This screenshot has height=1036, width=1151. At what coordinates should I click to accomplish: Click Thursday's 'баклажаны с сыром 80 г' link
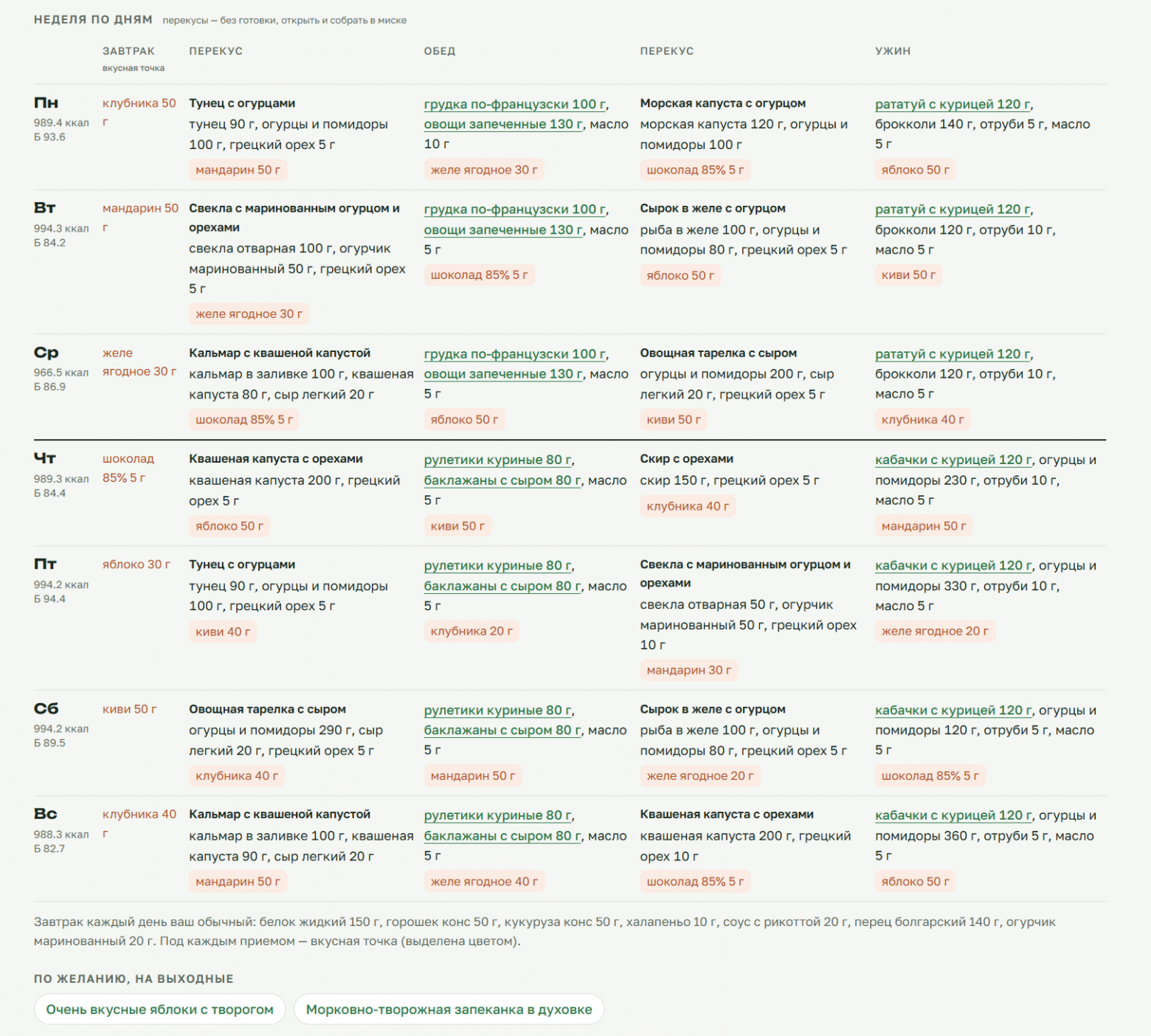pos(502,480)
